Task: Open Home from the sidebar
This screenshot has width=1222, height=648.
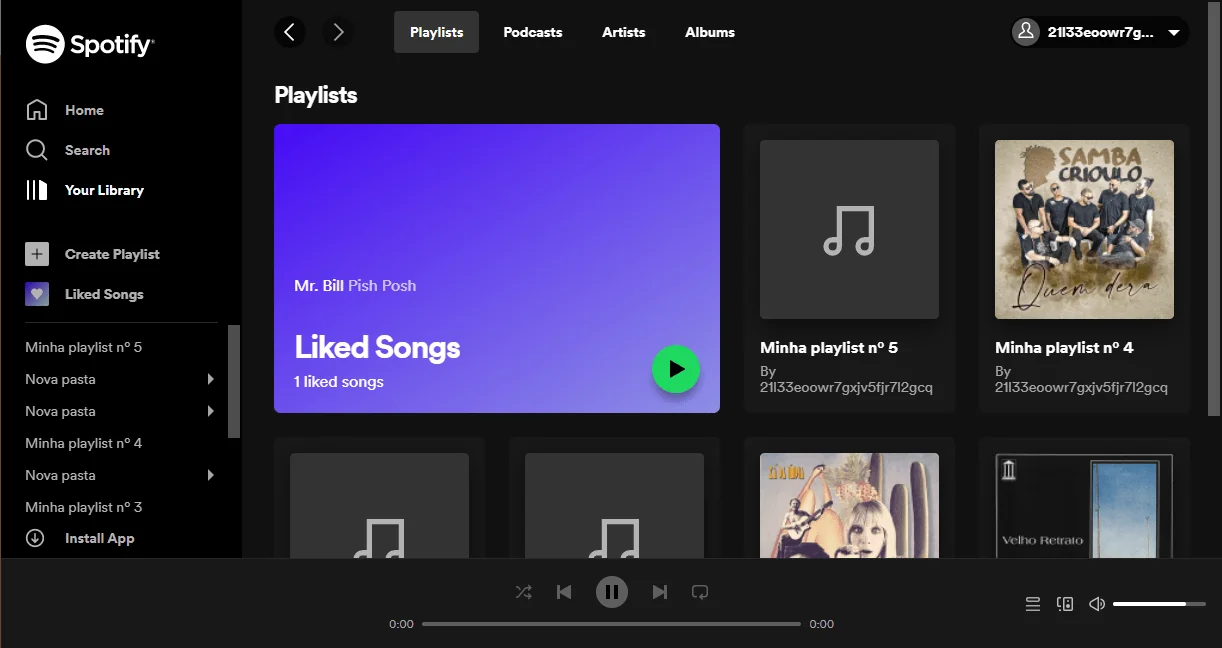Action: 65,110
